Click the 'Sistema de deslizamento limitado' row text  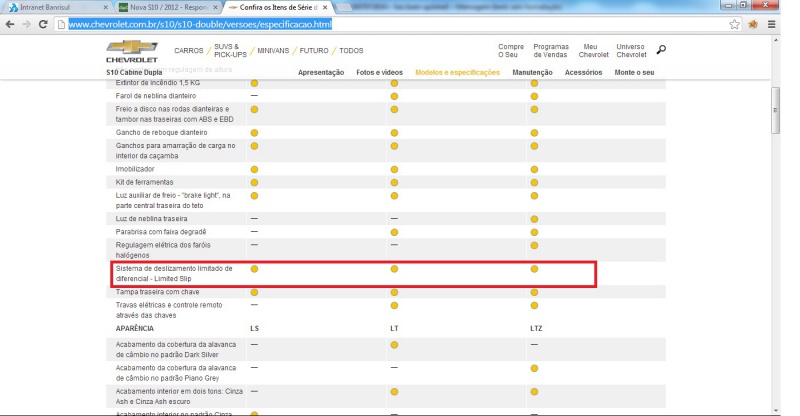pyautogui.click(x=173, y=274)
